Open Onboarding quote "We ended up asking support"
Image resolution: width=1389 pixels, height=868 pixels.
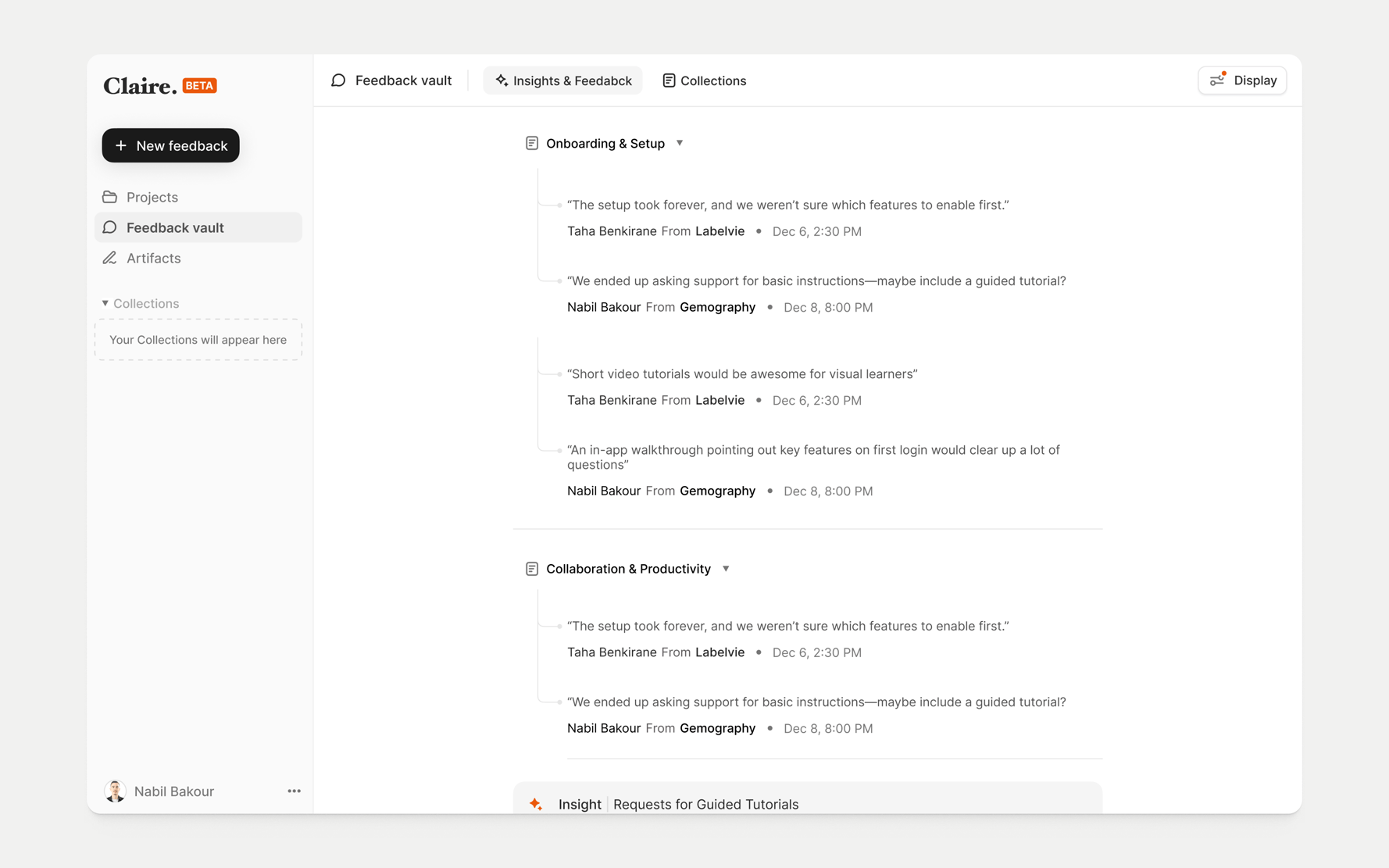816,280
